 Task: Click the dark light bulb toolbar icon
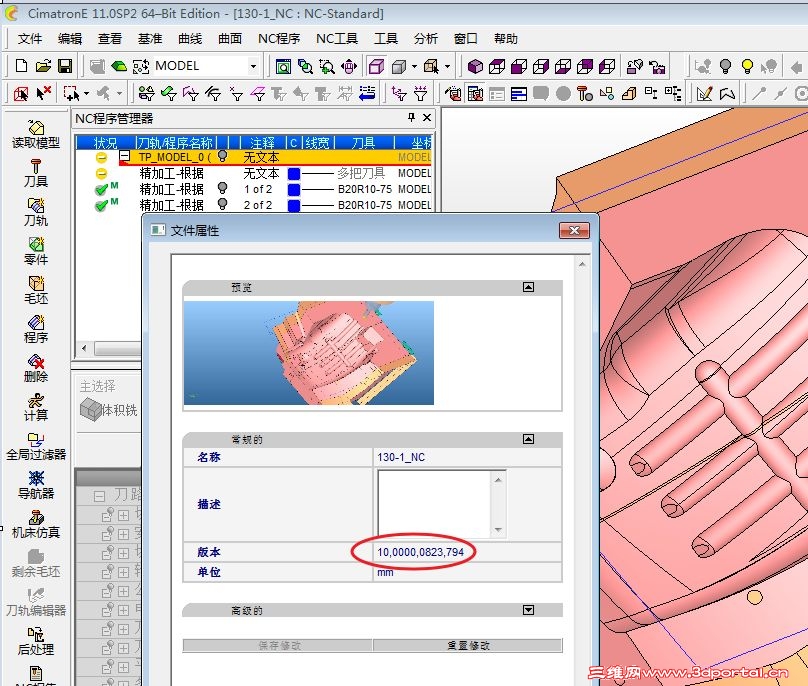pos(726,66)
